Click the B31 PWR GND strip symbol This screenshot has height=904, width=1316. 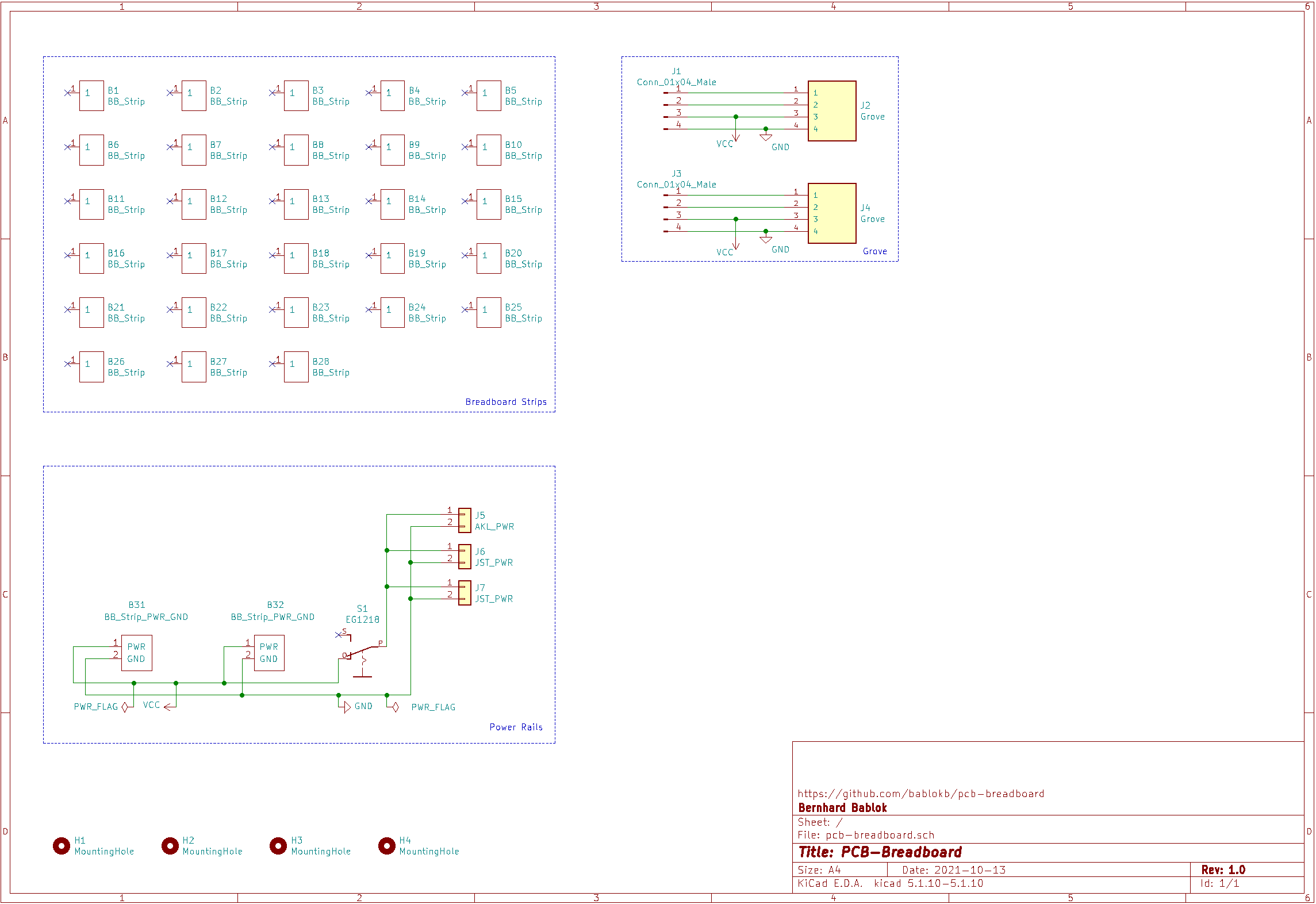(136, 653)
